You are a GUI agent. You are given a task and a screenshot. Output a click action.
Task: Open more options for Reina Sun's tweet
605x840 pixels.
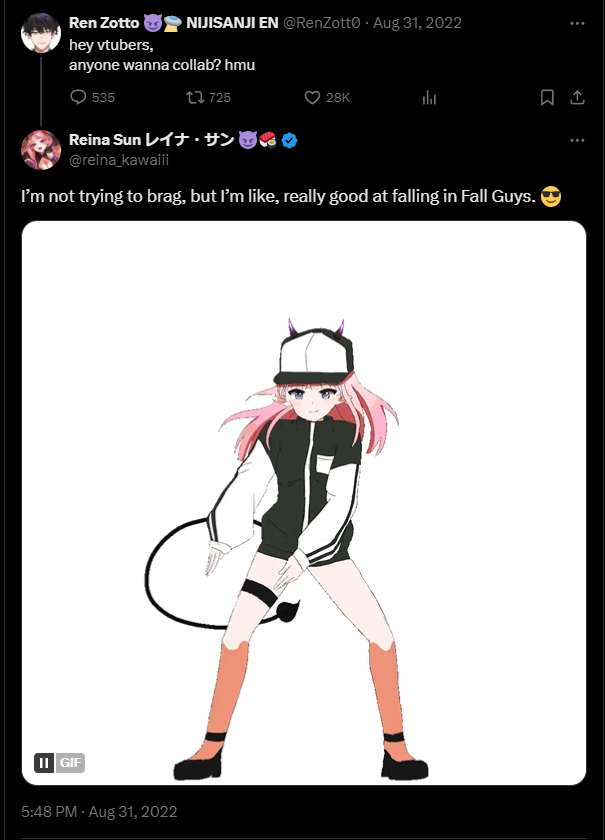click(577, 140)
